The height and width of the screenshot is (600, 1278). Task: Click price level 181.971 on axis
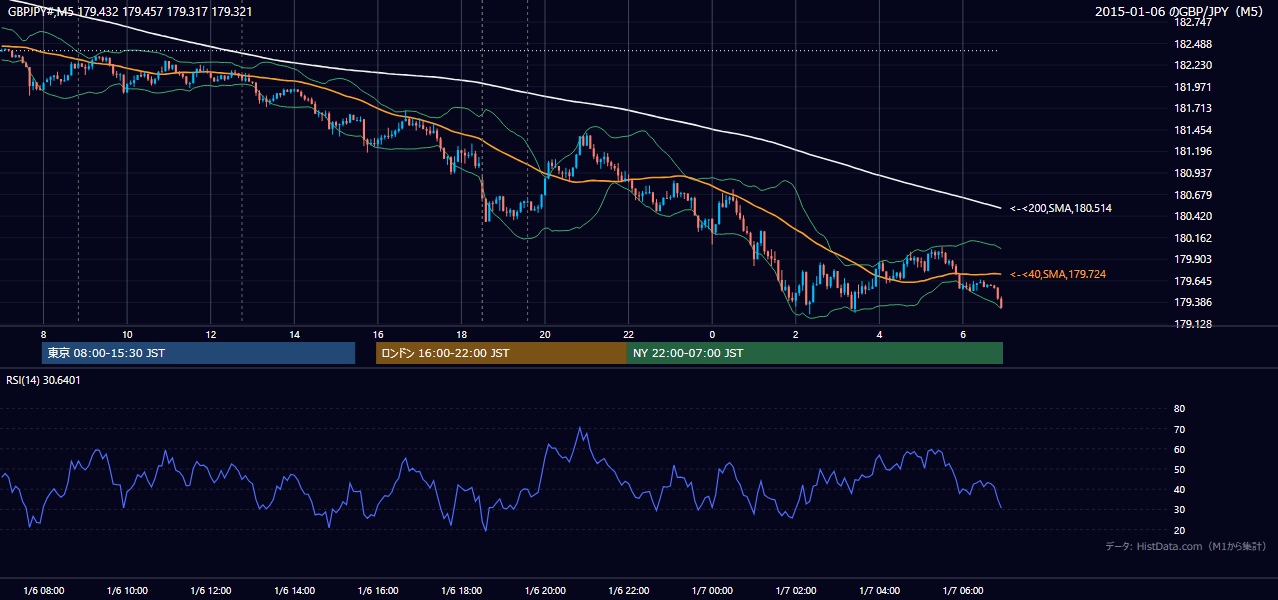pos(1192,87)
